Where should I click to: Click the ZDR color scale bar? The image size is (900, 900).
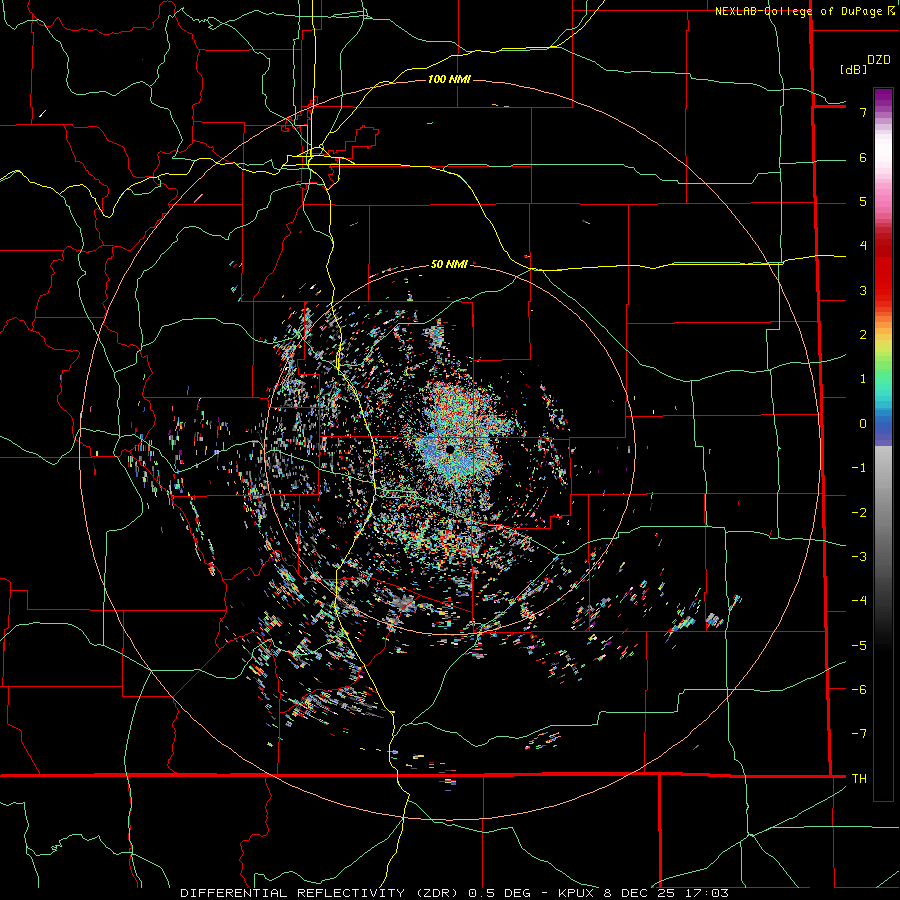point(883,444)
